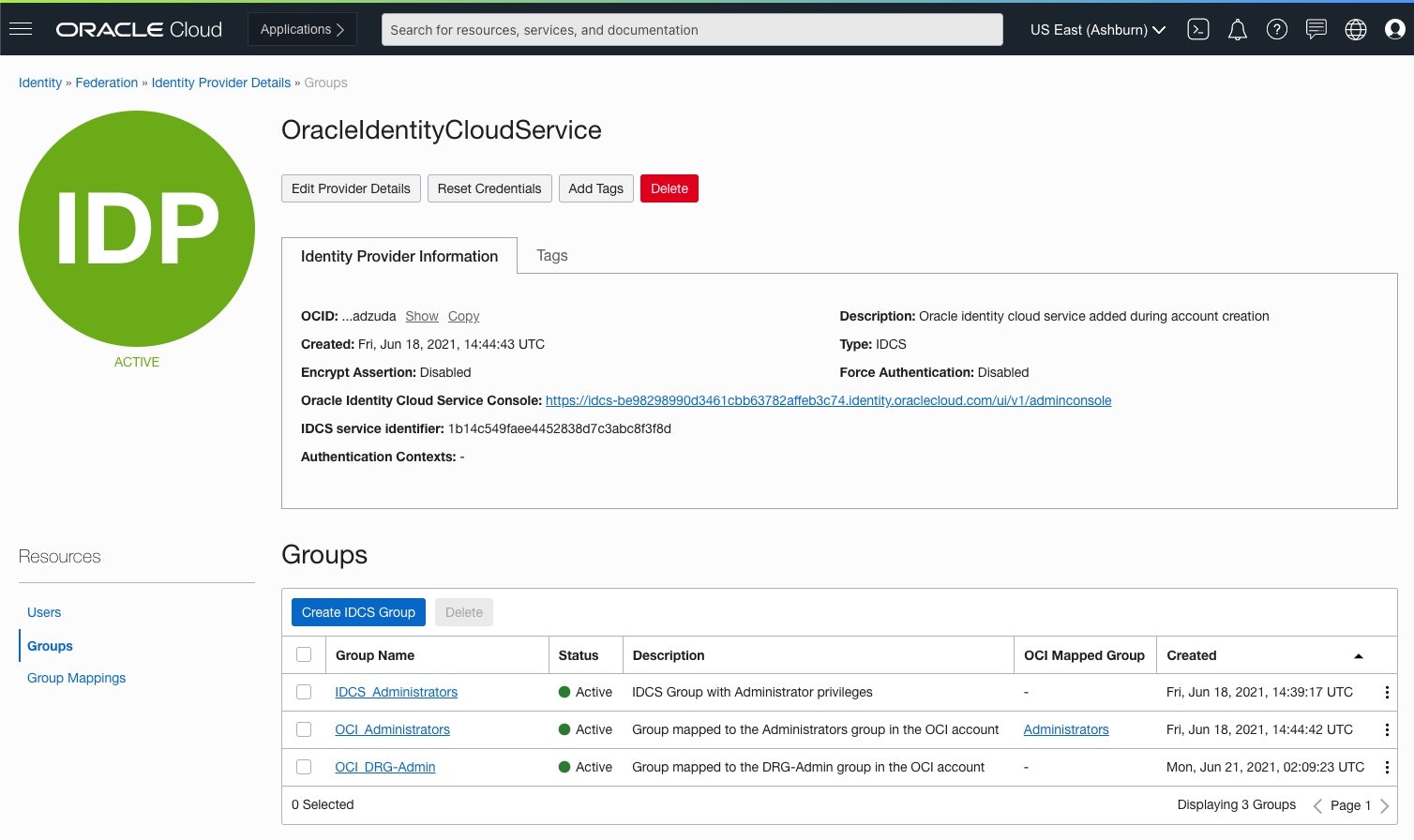Image resolution: width=1414 pixels, height=840 pixels.
Task: Check the OCI_Administrators row checkbox
Action: pos(304,729)
